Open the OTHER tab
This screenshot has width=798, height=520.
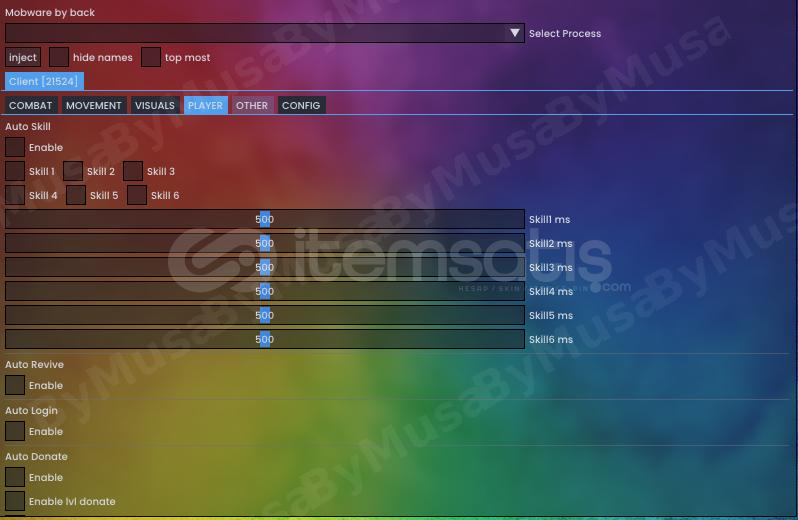tap(252, 105)
